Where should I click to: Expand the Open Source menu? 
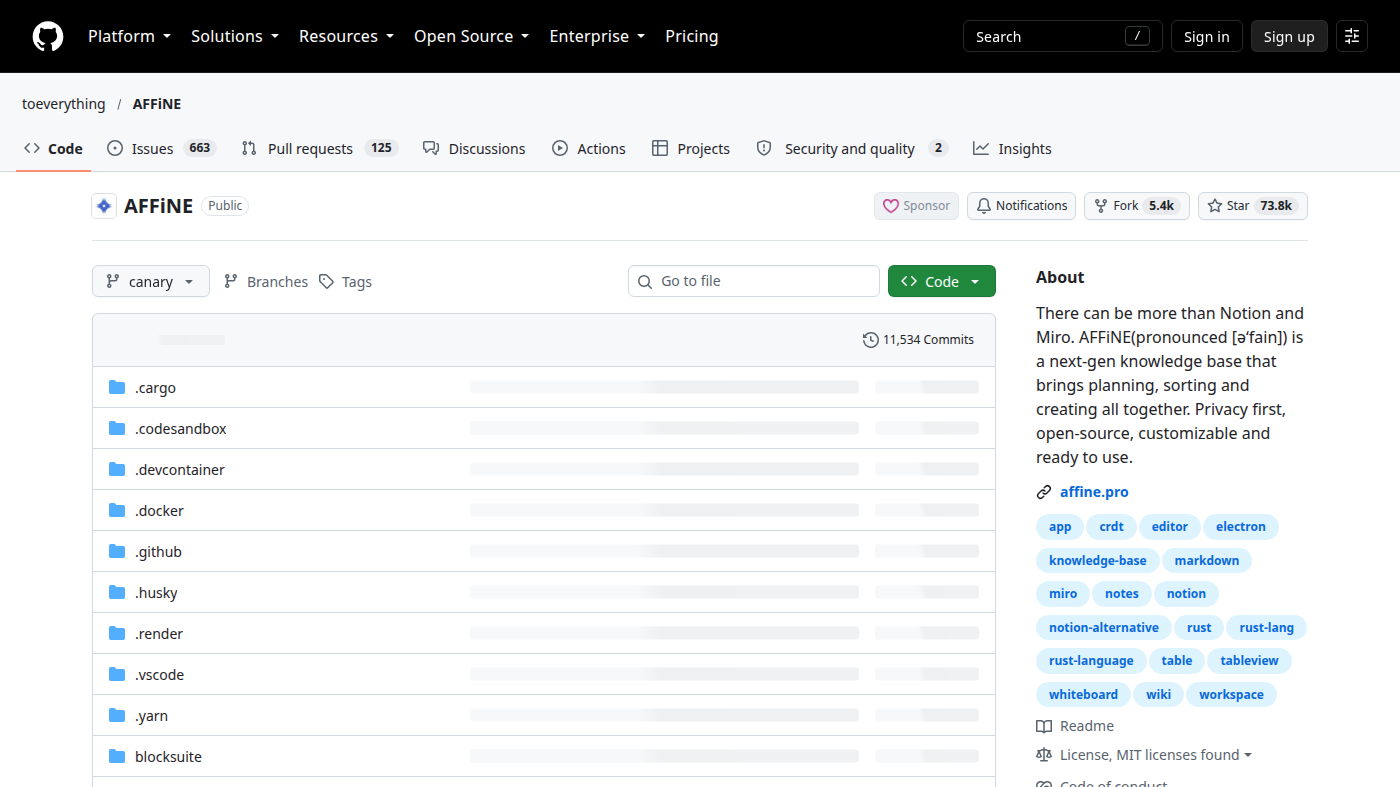click(x=471, y=36)
